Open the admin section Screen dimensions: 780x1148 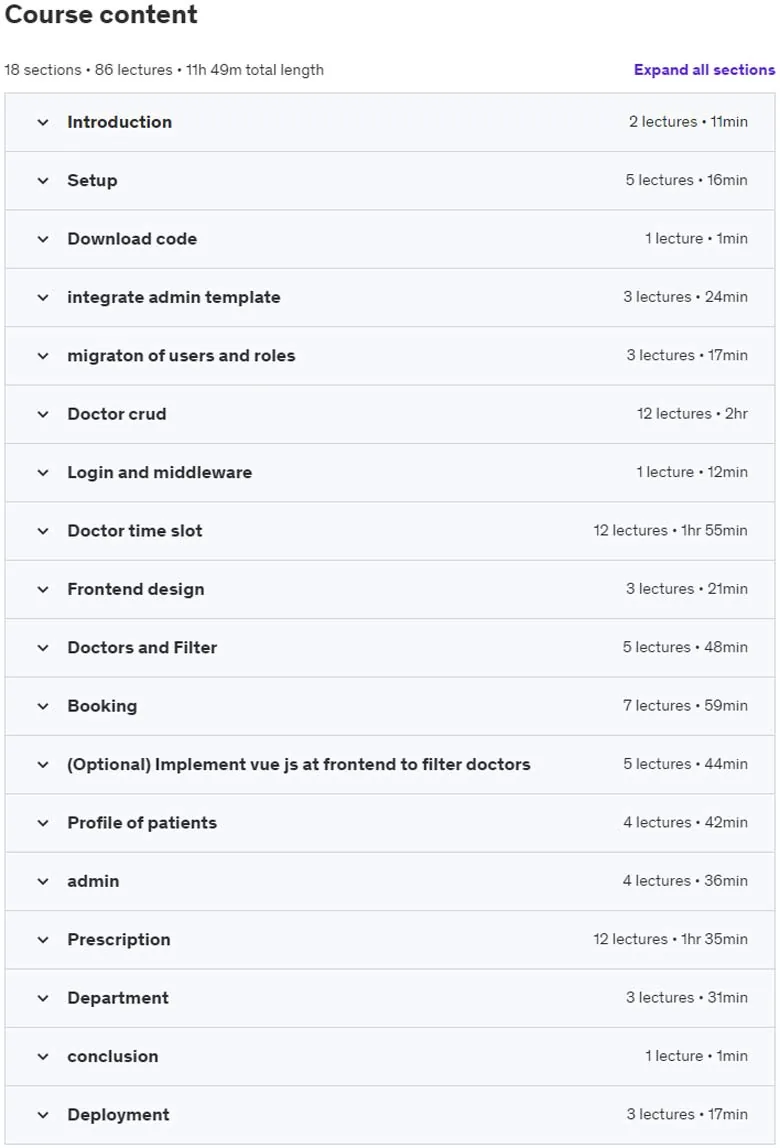click(x=390, y=882)
